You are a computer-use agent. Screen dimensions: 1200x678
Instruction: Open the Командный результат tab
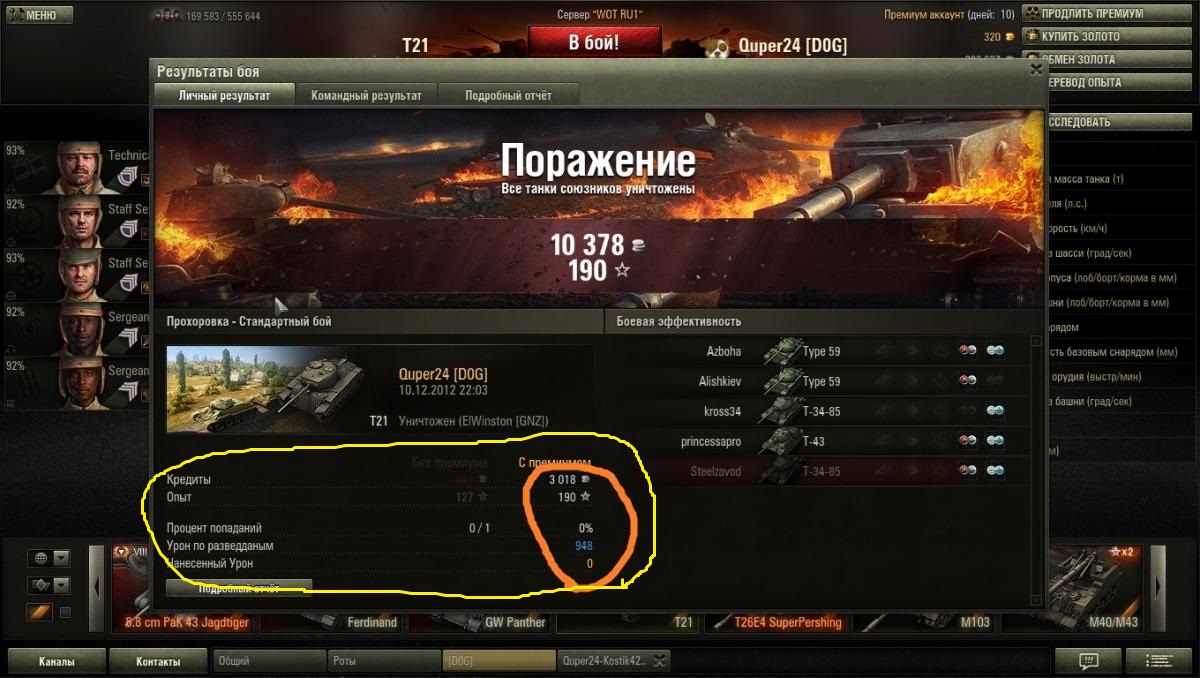click(x=366, y=96)
